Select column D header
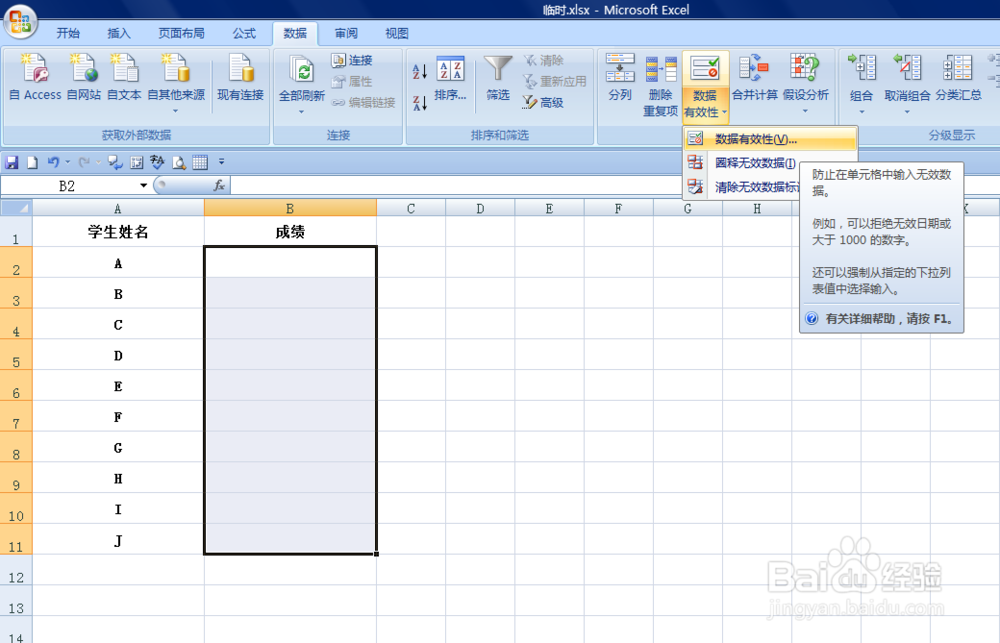Viewport: 1000px width, 643px height. pyautogui.click(x=480, y=208)
